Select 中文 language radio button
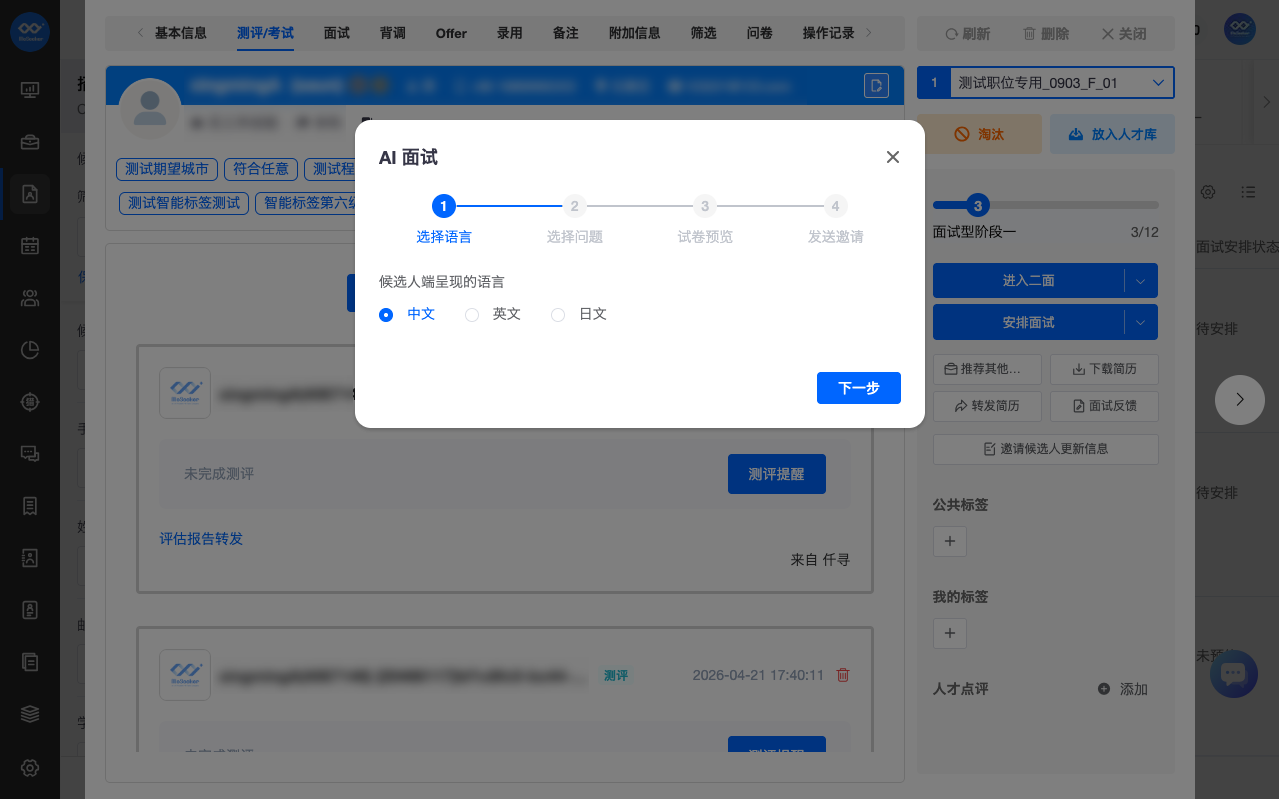 (x=386, y=314)
